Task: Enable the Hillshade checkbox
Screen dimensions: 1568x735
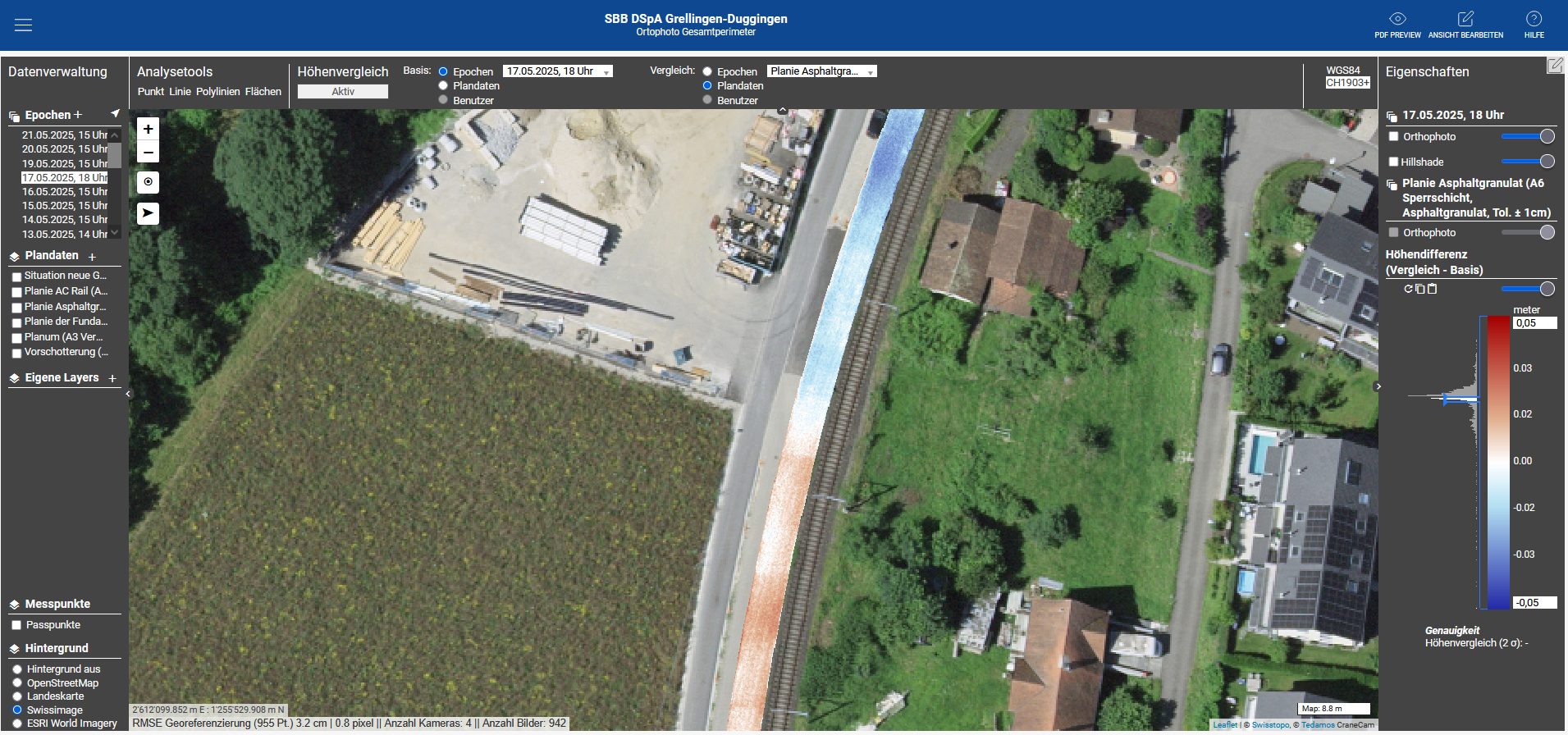Action: click(x=1393, y=162)
